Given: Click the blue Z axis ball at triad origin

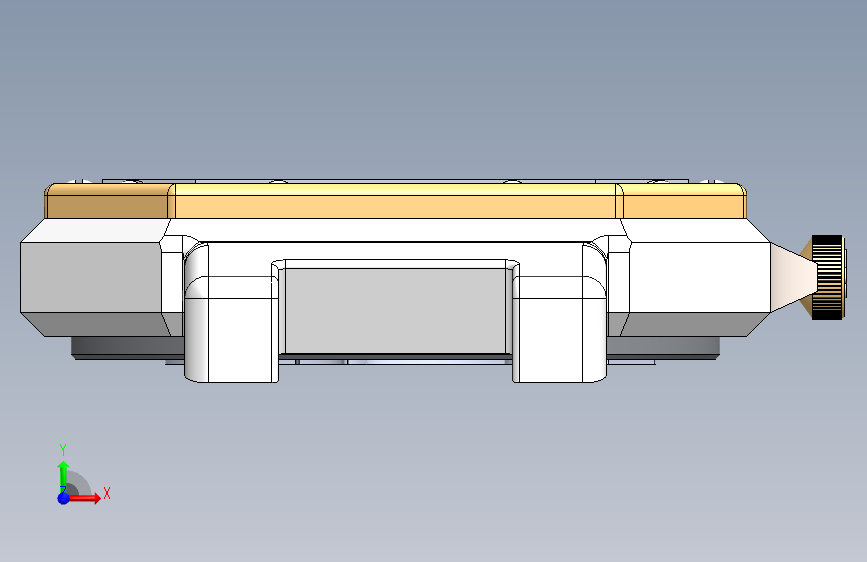Looking at the screenshot, I should click(64, 498).
